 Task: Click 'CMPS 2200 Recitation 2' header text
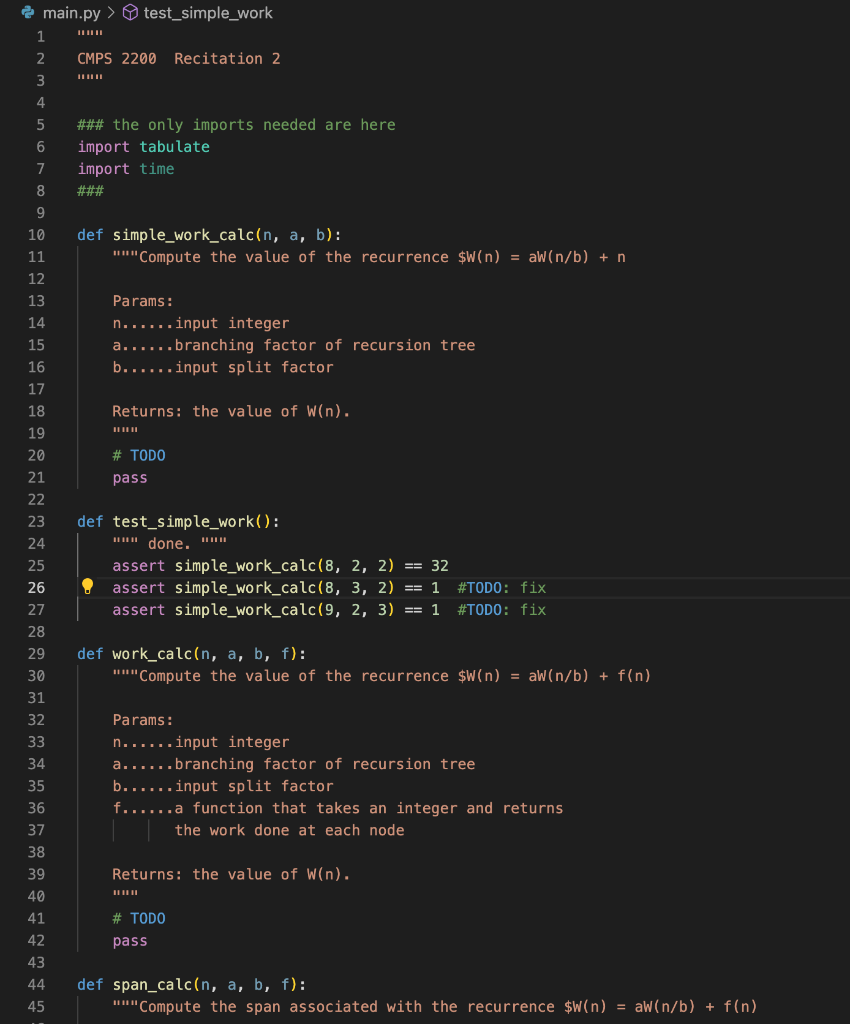click(x=179, y=59)
